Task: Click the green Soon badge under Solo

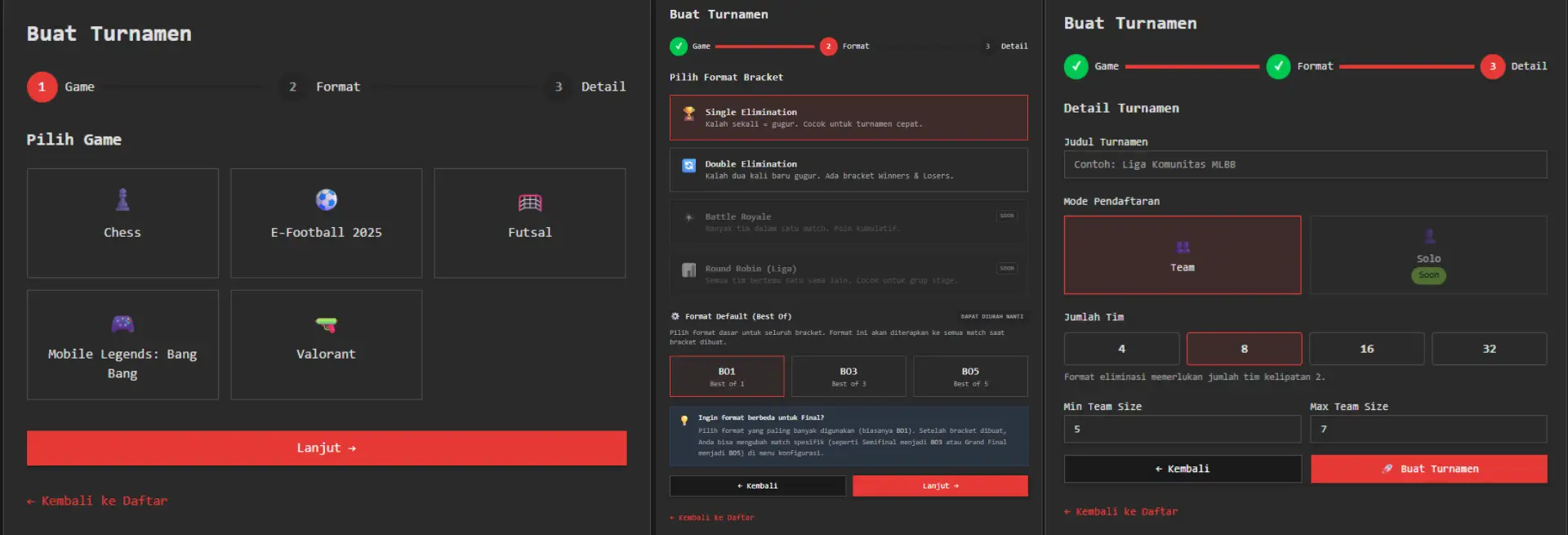Action: 1429,275
